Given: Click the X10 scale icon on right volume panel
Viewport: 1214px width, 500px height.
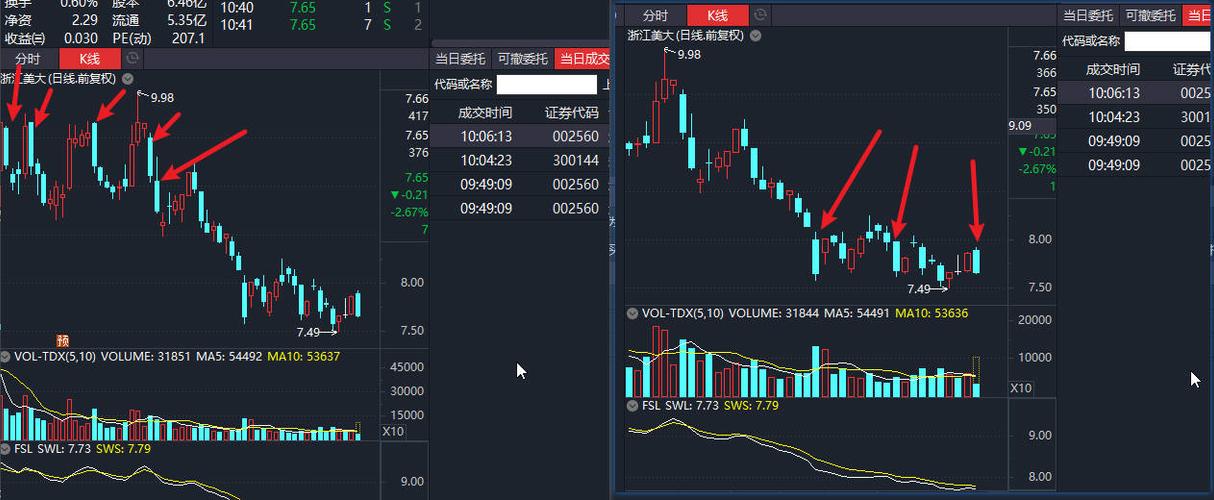Looking at the screenshot, I should click(1021, 388).
